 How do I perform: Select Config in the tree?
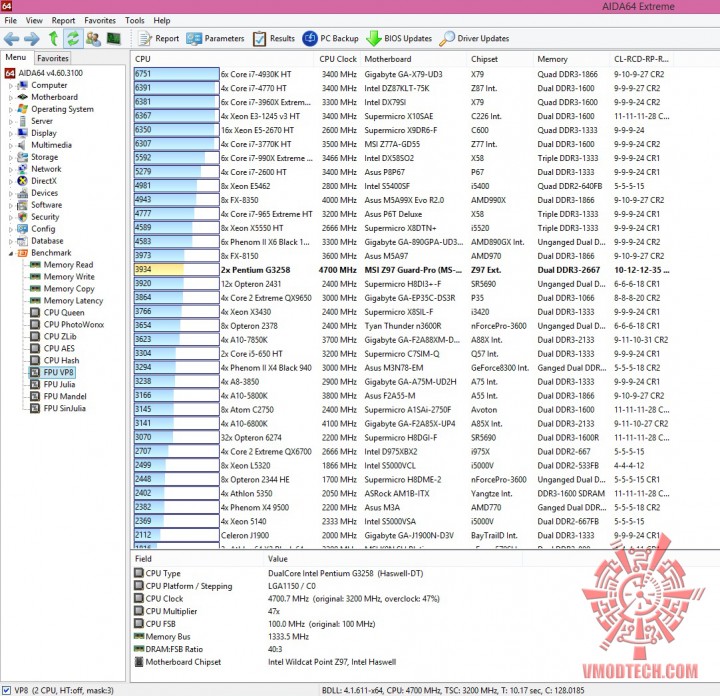click(43, 229)
